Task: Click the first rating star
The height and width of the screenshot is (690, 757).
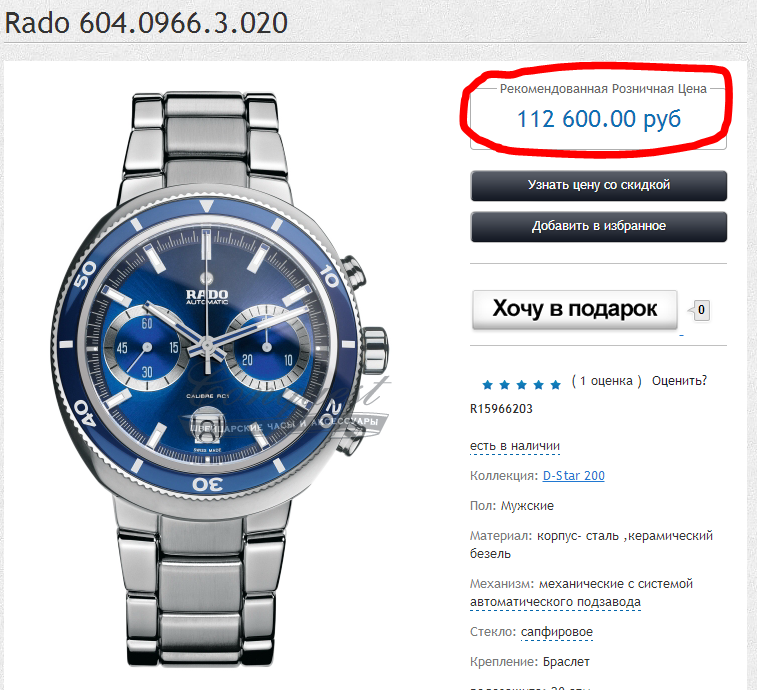Action: click(x=488, y=384)
